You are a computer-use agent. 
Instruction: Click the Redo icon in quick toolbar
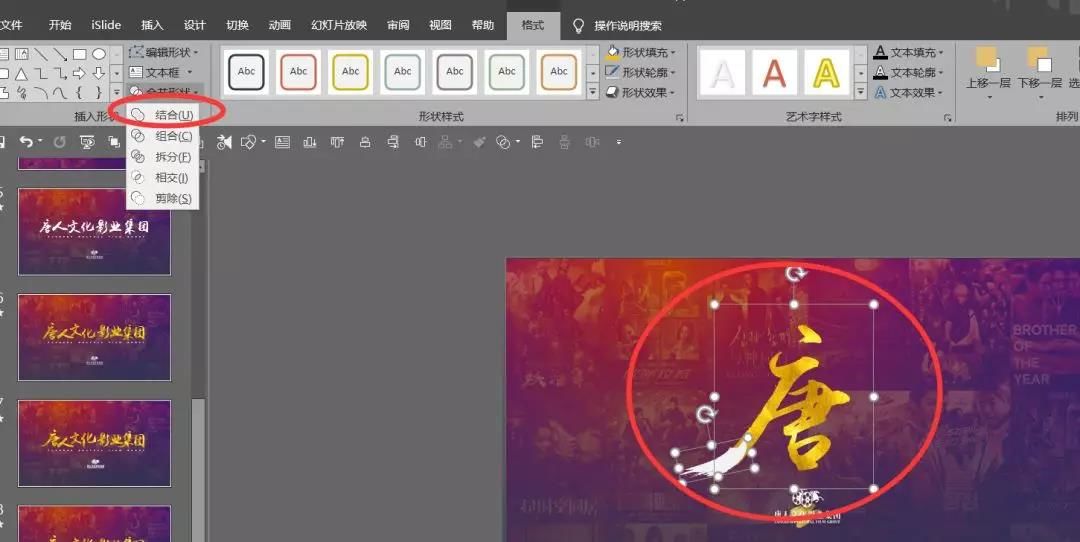click(60, 142)
